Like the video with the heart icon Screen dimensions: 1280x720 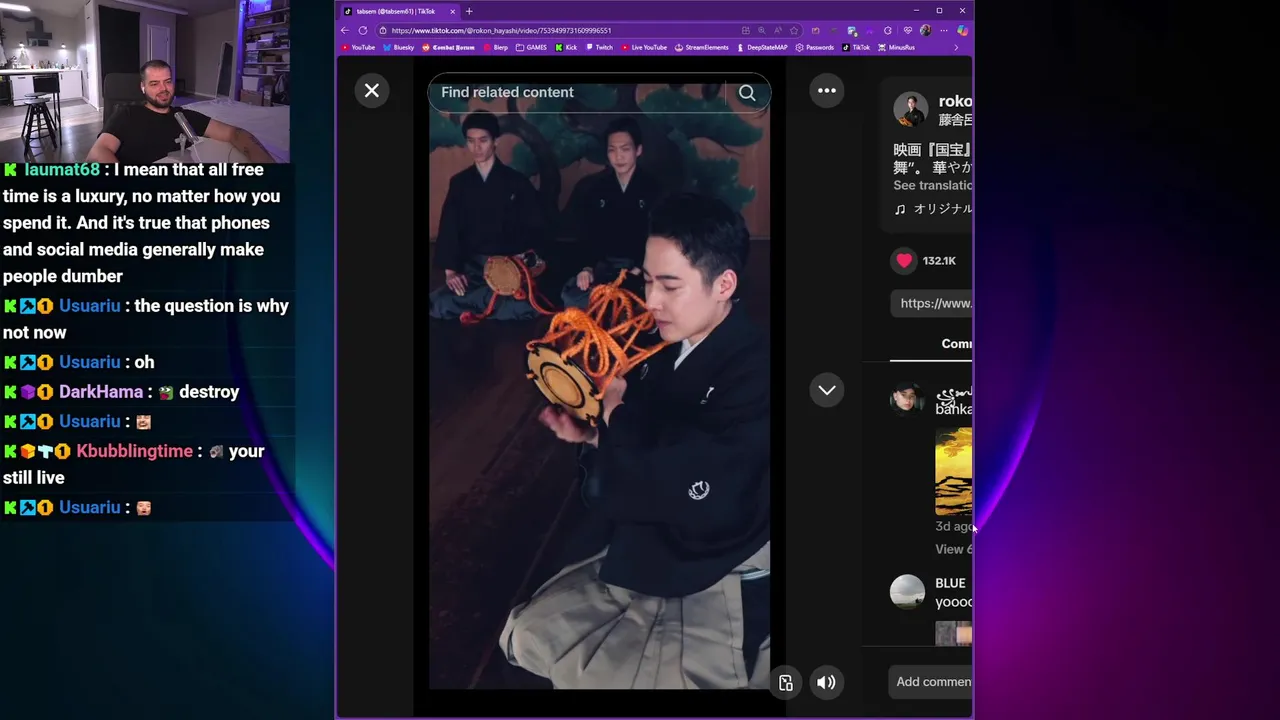(x=904, y=261)
